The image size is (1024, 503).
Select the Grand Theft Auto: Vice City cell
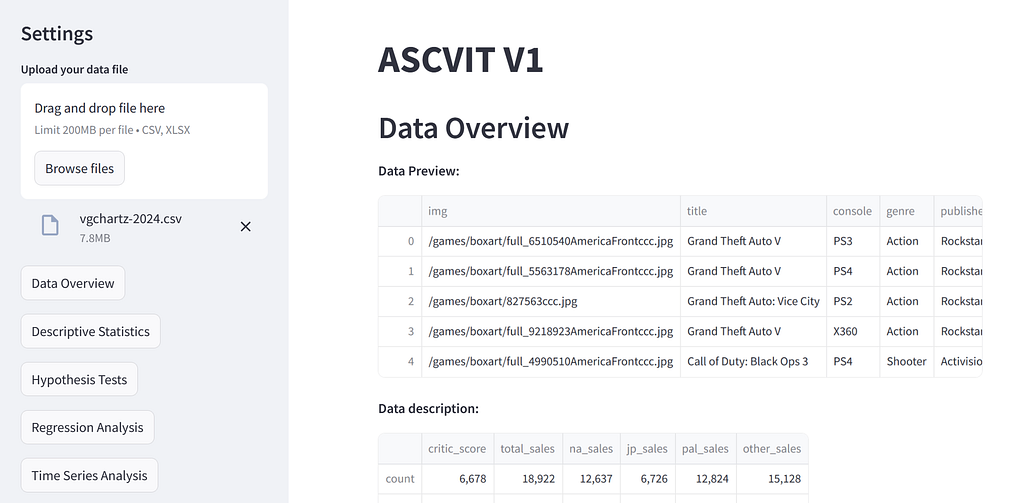tap(754, 301)
